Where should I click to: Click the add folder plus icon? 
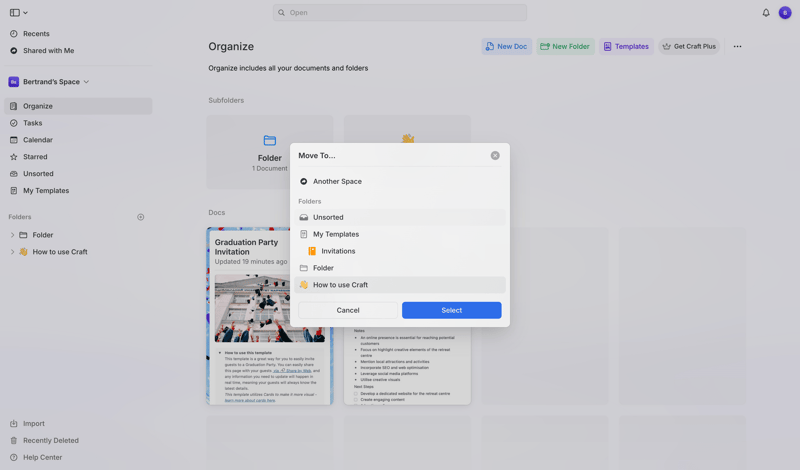click(x=141, y=217)
